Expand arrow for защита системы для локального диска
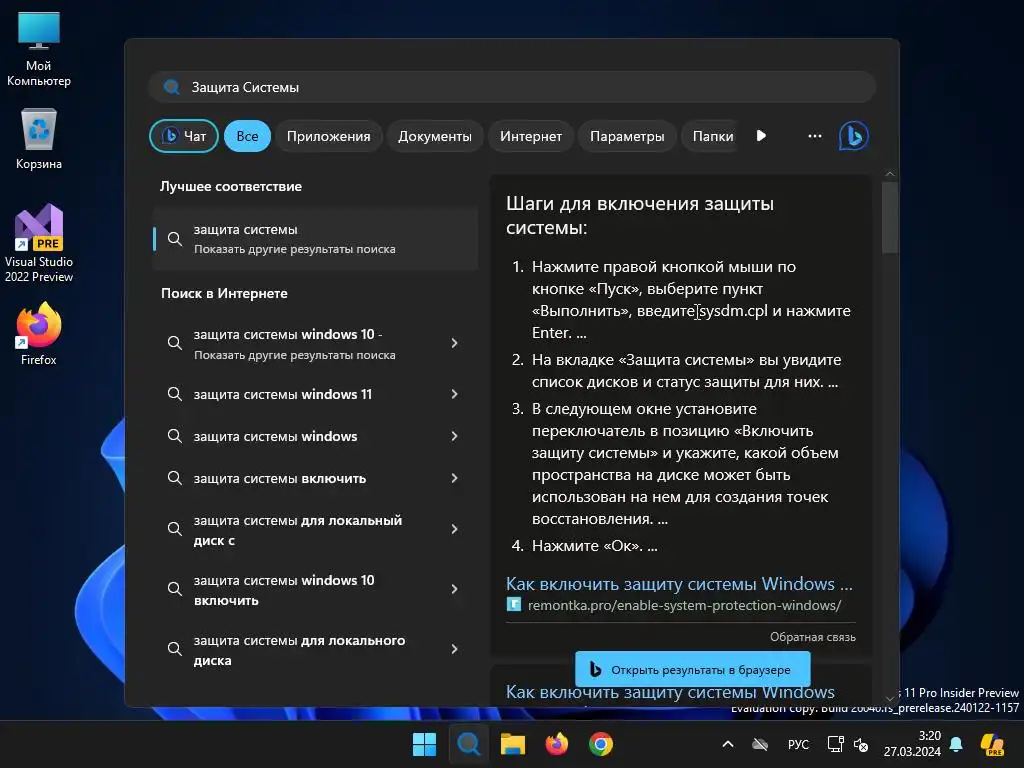The width and height of the screenshot is (1024, 768). 455,649
